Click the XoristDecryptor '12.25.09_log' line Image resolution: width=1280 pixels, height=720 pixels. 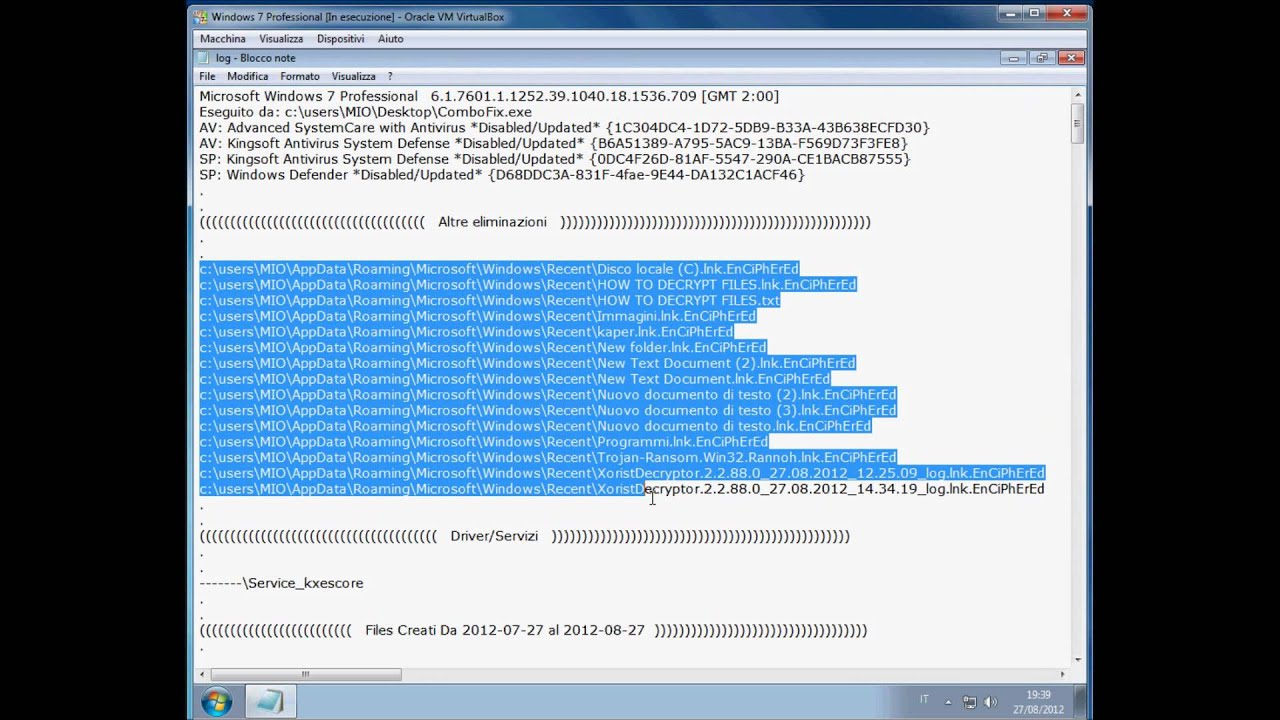coord(622,473)
